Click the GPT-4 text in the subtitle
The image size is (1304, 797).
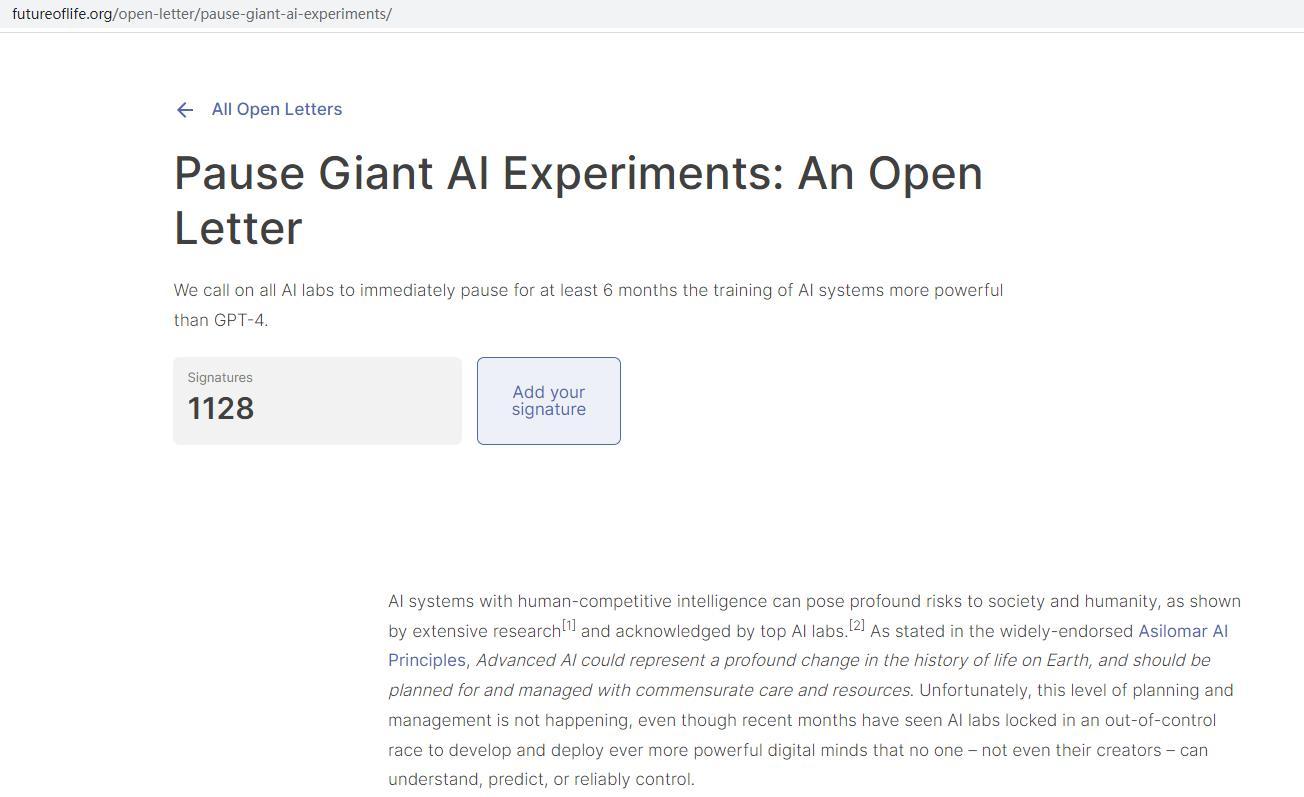pos(240,320)
